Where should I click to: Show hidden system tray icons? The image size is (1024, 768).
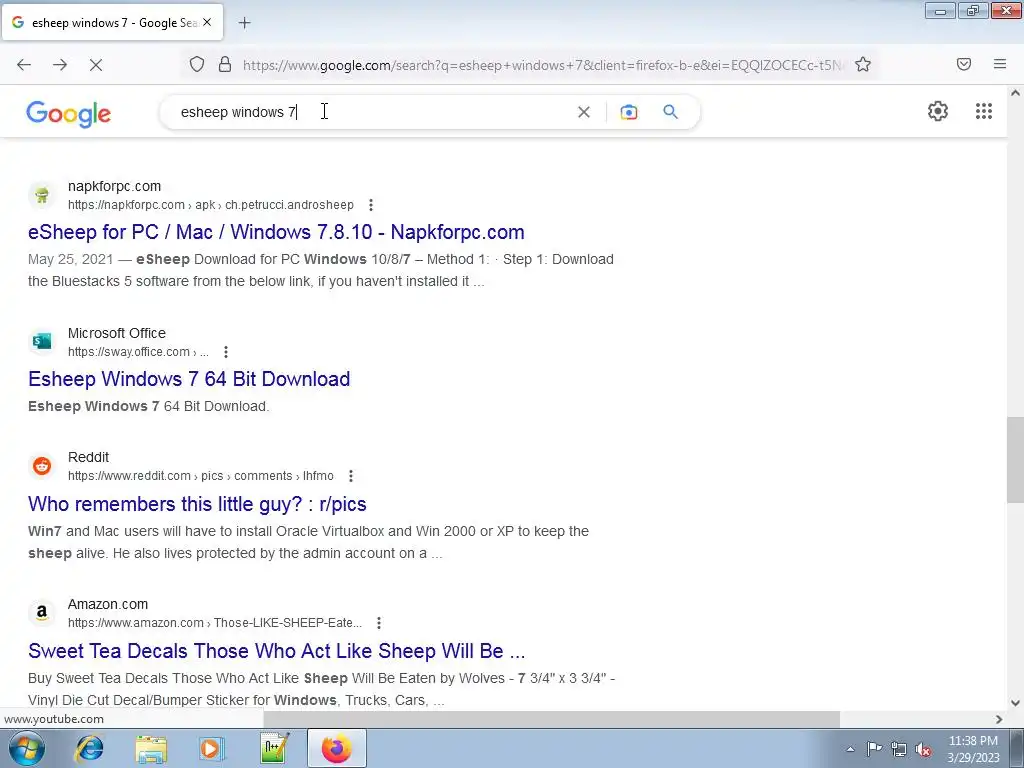(850, 750)
